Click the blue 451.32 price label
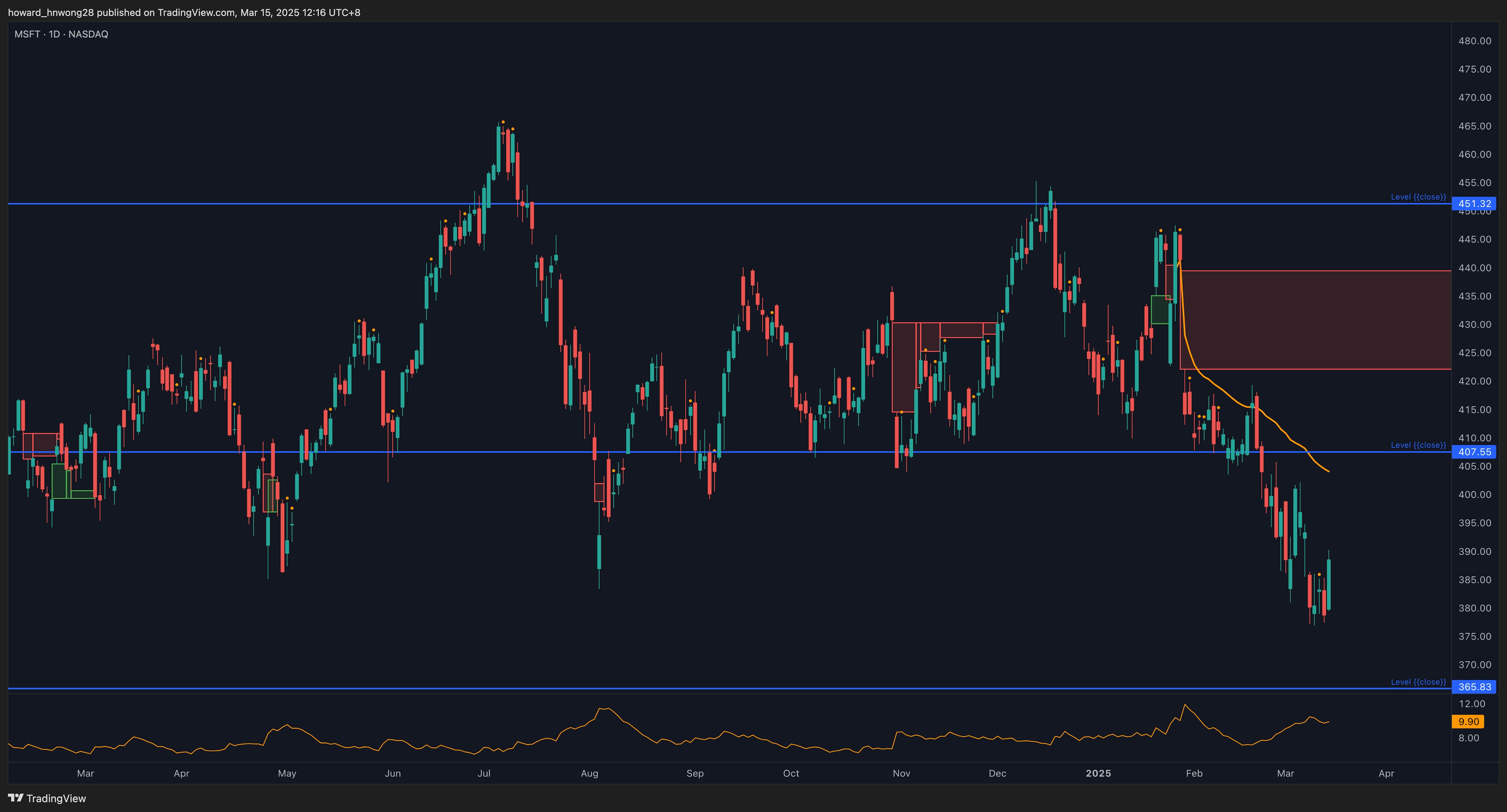The width and height of the screenshot is (1507, 812). click(x=1474, y=204)
